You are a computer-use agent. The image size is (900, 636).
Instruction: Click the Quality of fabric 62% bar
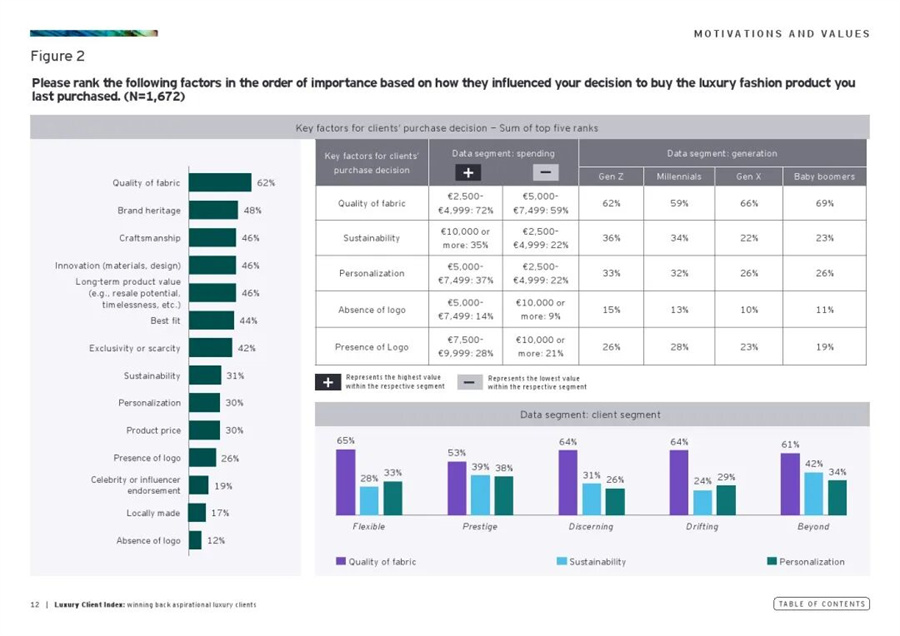[x=220, y=183]
